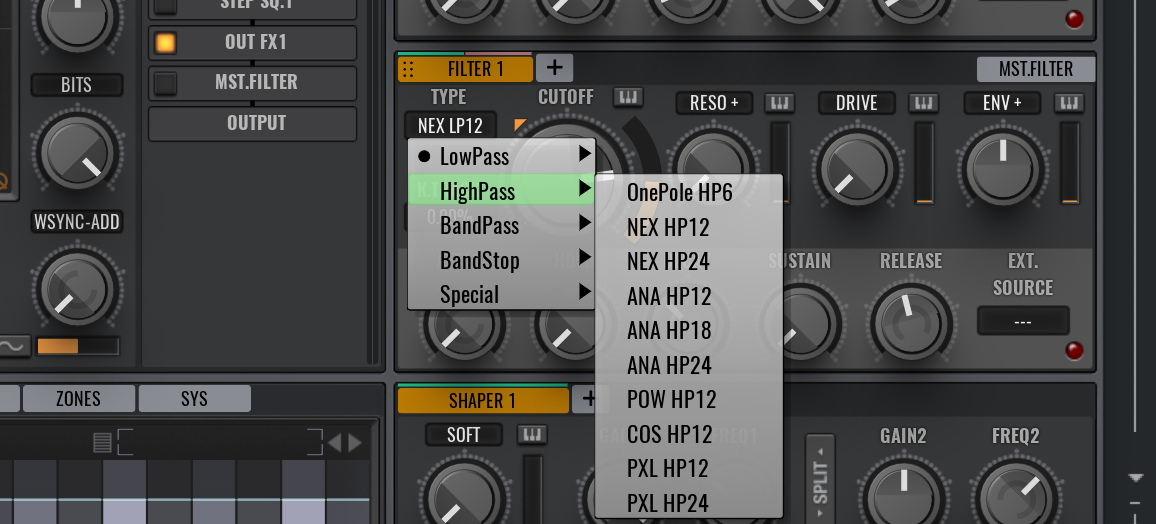Screen dimensions: 1156x524
Task: Click the knob under BITS
Action: click(x=77, y=153)
